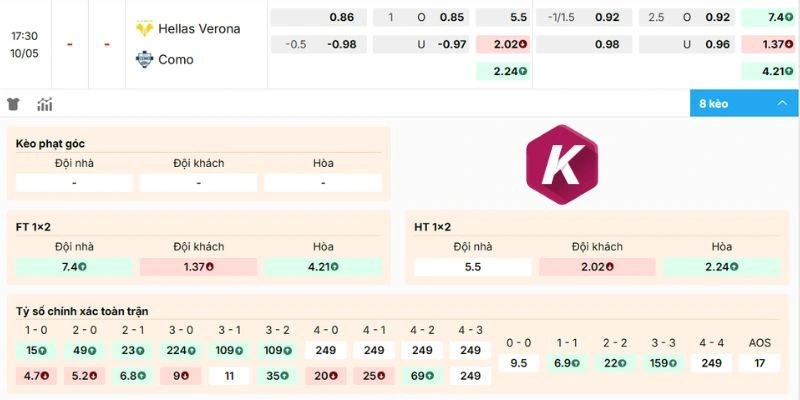The width and height of the screenshot is (800, 400).
Task: Pick 4.21 odds in the top match row
Action: pos(769,71)
